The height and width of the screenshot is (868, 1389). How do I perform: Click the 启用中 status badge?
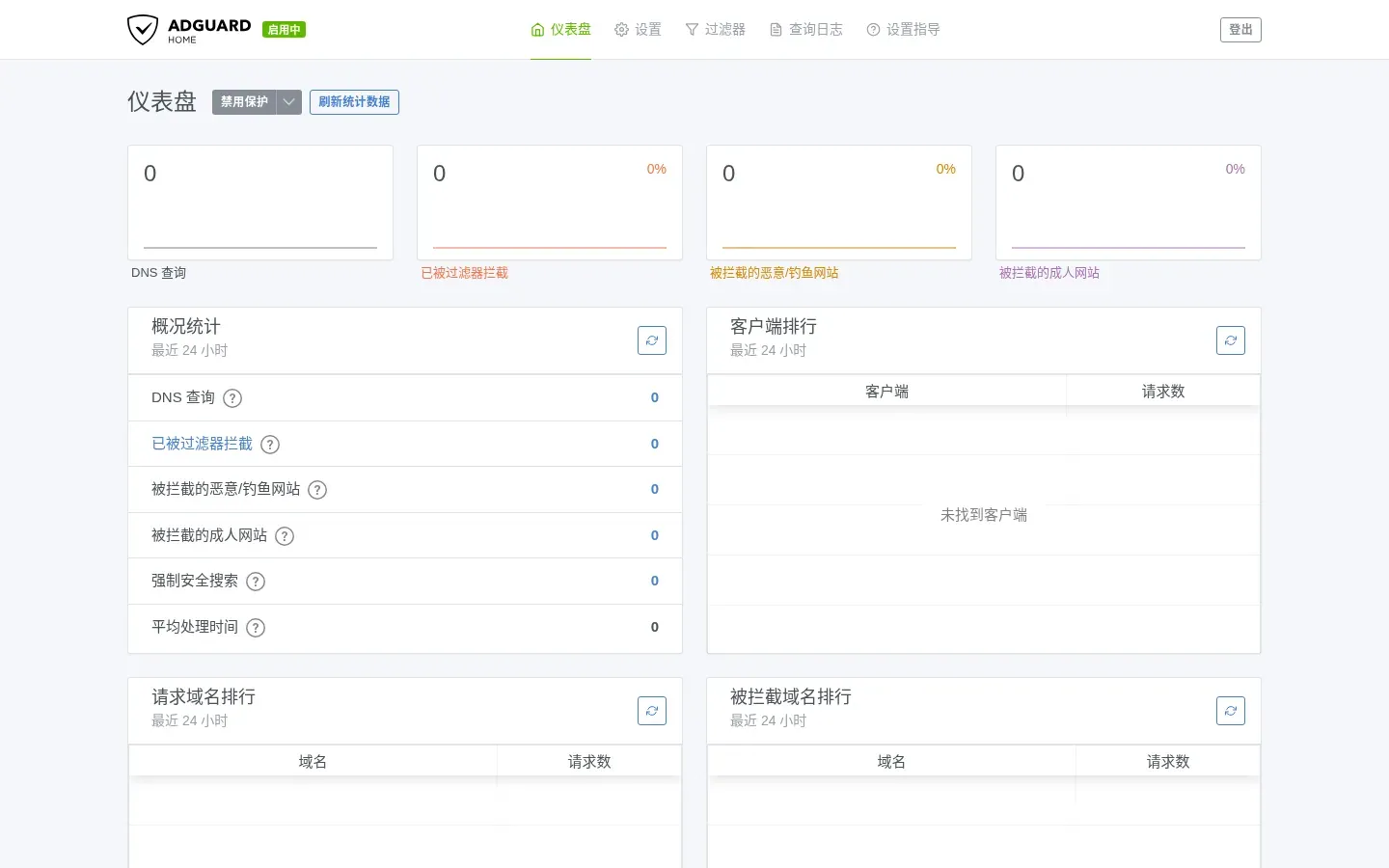coord(284,30)
